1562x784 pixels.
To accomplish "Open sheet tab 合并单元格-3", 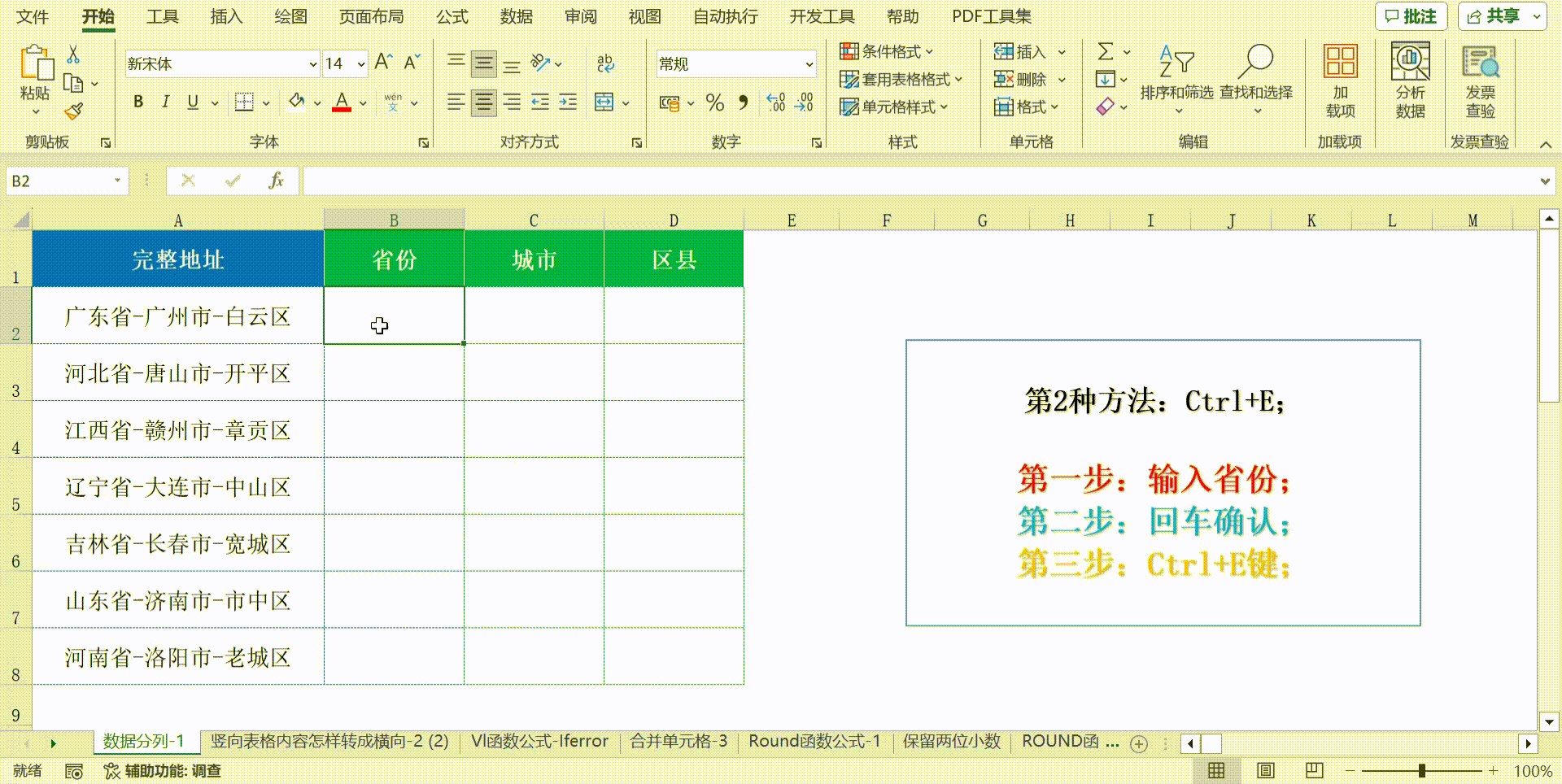I will (x=678, y=741).
